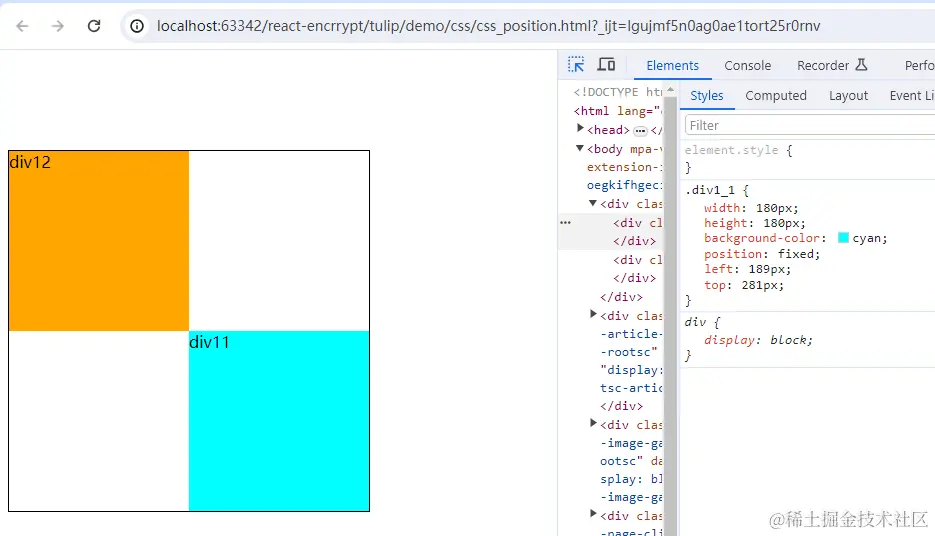935x536 pixels.
Task: Collapse the body element node
Action: 580,148
